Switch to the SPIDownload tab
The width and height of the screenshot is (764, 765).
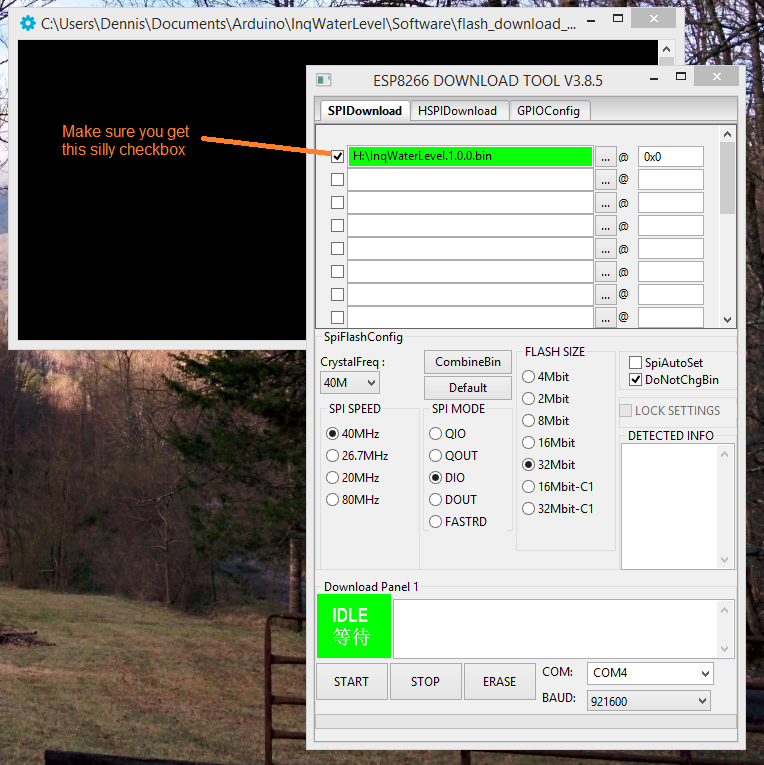coord(365,111)
